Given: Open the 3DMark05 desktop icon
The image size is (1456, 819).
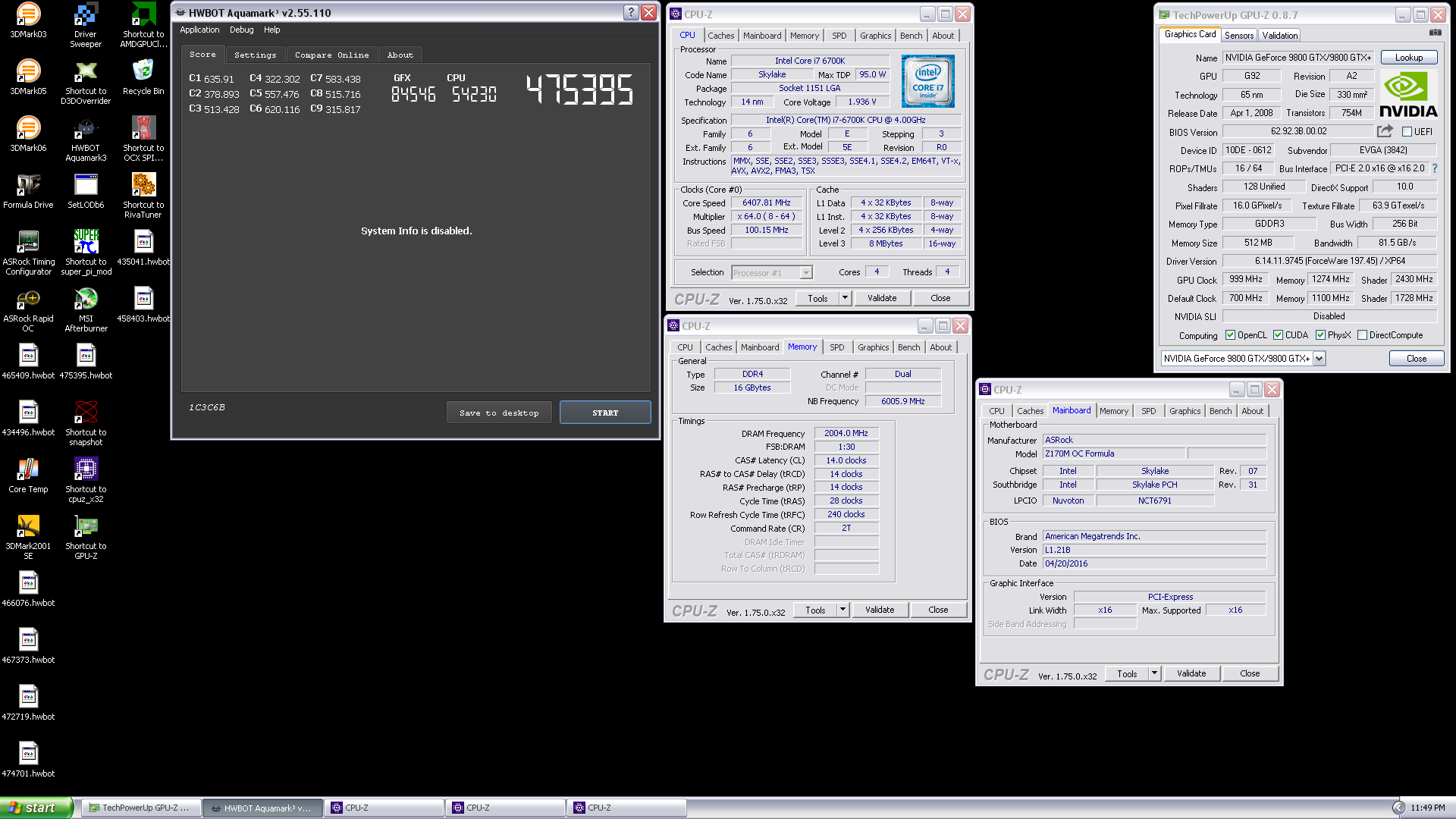Looking at the screenshot, I should tap(28, 77).
